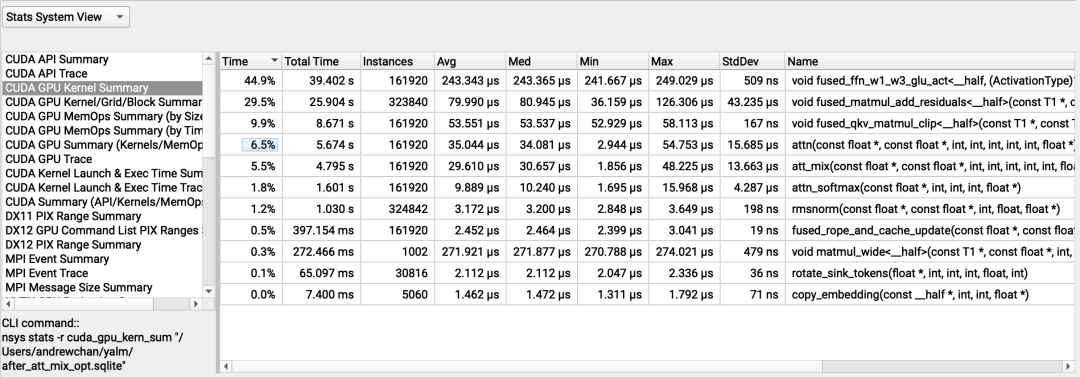This screenshot has width=1080, height=377.
Task: Click table horizontal scrollbar right arrow
Action: pos(1069,365)
